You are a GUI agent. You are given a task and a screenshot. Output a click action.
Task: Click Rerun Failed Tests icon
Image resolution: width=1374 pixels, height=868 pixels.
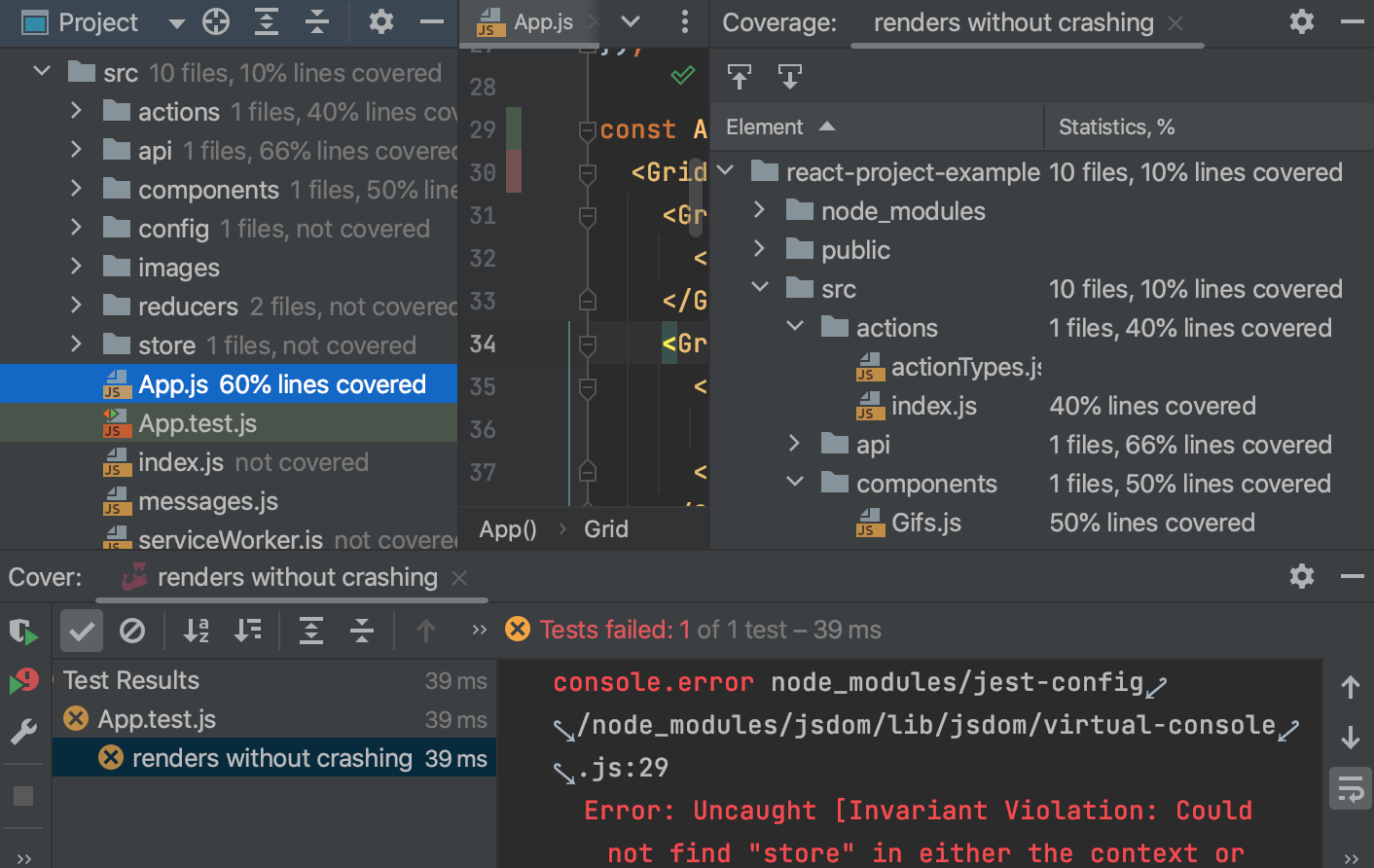point(23,680)
